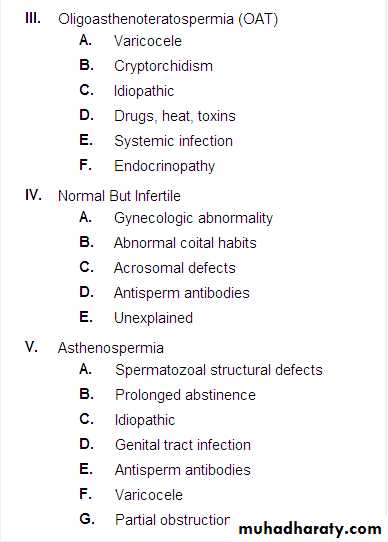Select the Acrosomal defects item
This screenshot has height=542, width=388.
click(175, 268)
